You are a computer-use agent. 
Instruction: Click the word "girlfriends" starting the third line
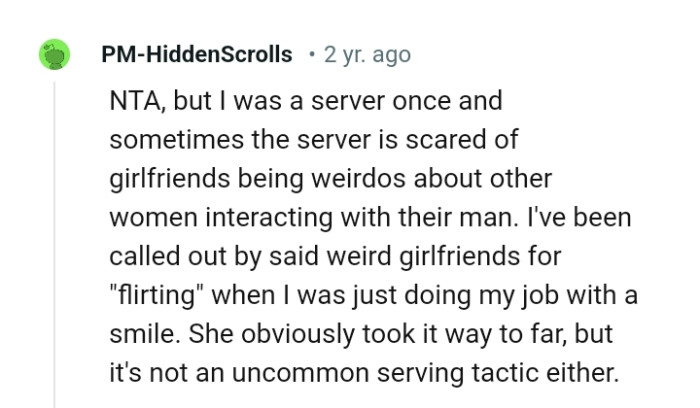(170, 179)
